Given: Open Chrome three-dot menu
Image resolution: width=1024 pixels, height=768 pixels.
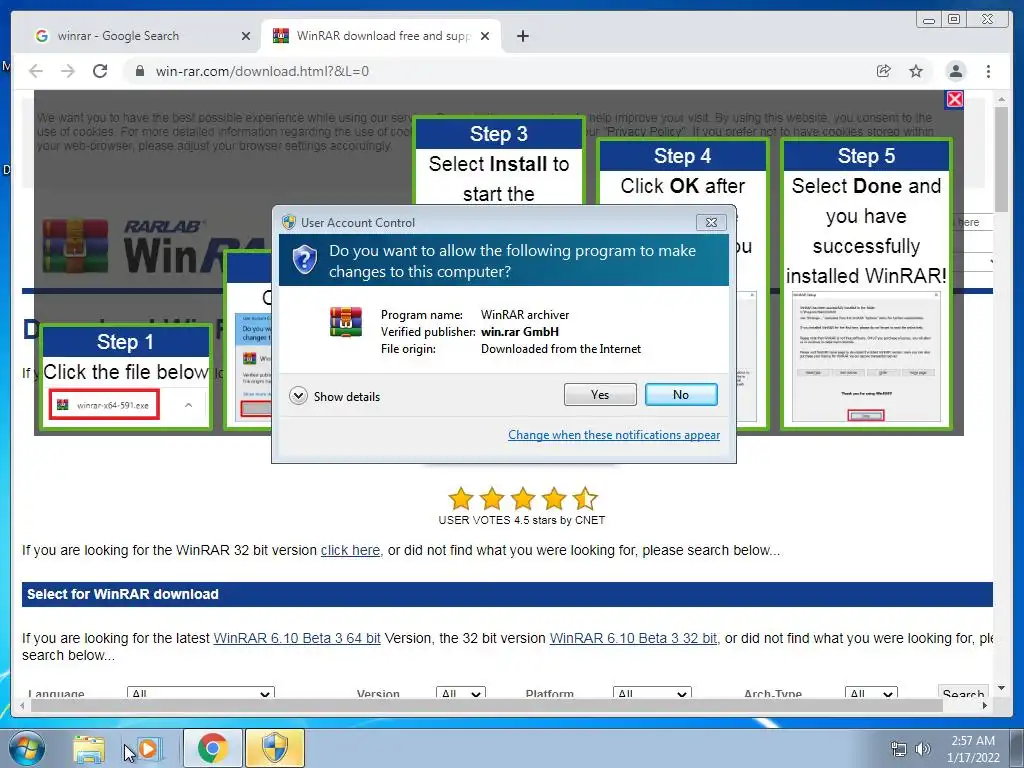Looking at the screenshot, I should pos(988,71).
